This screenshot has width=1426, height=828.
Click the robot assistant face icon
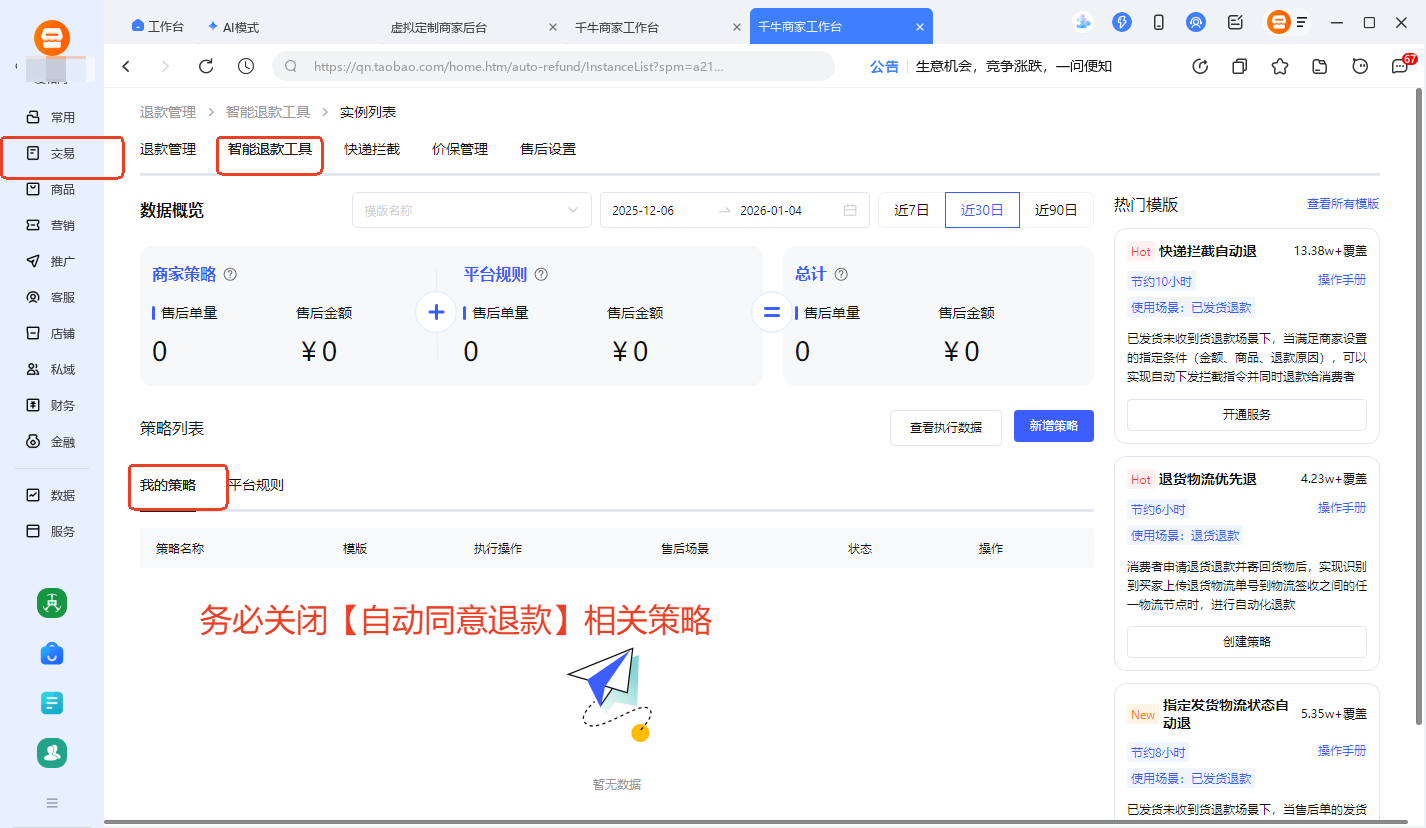[x=1360, y=66]
